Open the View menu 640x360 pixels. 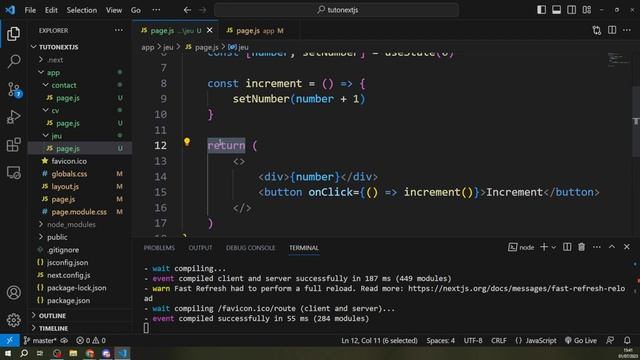point(113,10)
